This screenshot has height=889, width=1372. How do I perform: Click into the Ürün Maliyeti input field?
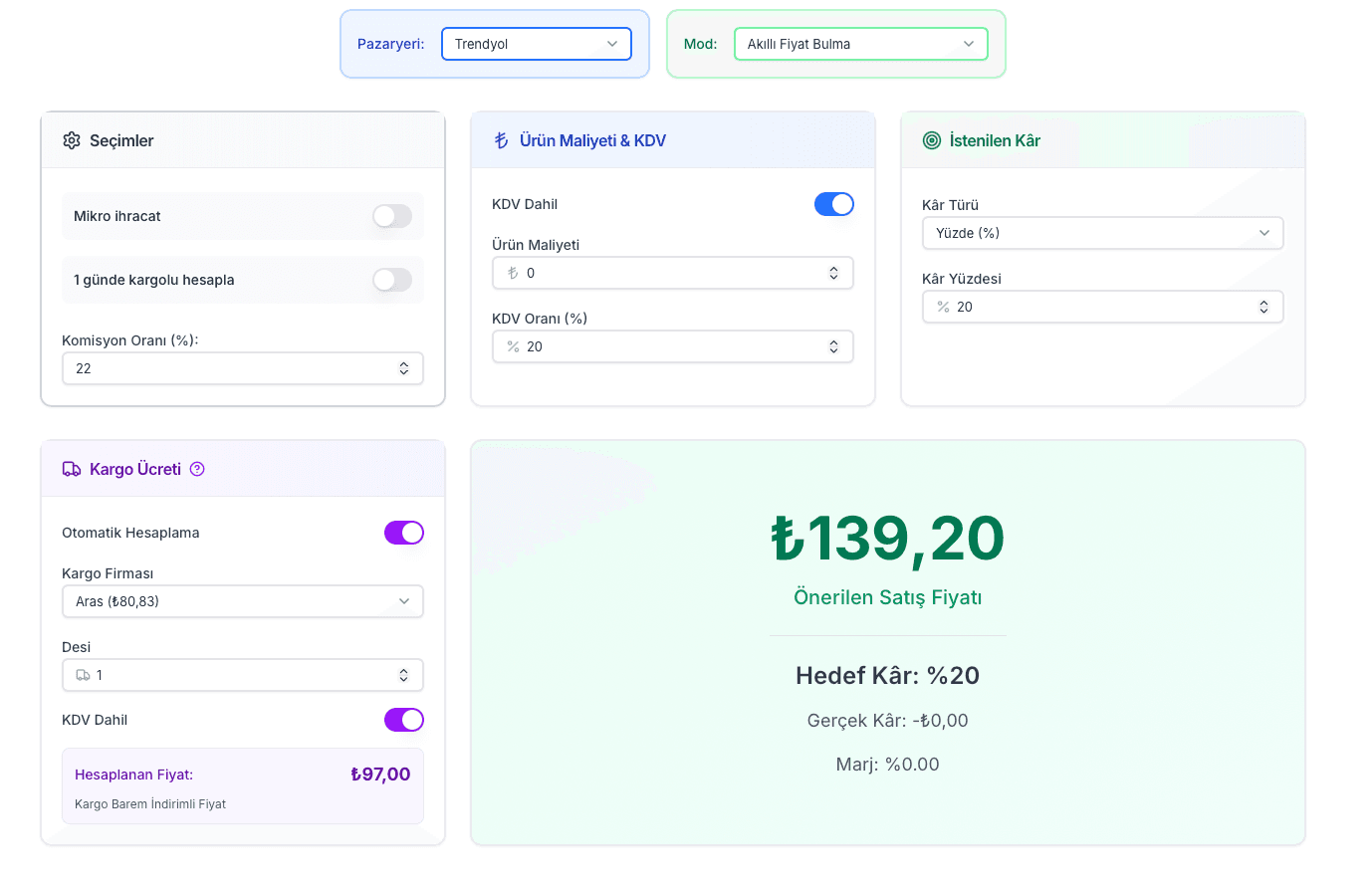tap(673, 273)
